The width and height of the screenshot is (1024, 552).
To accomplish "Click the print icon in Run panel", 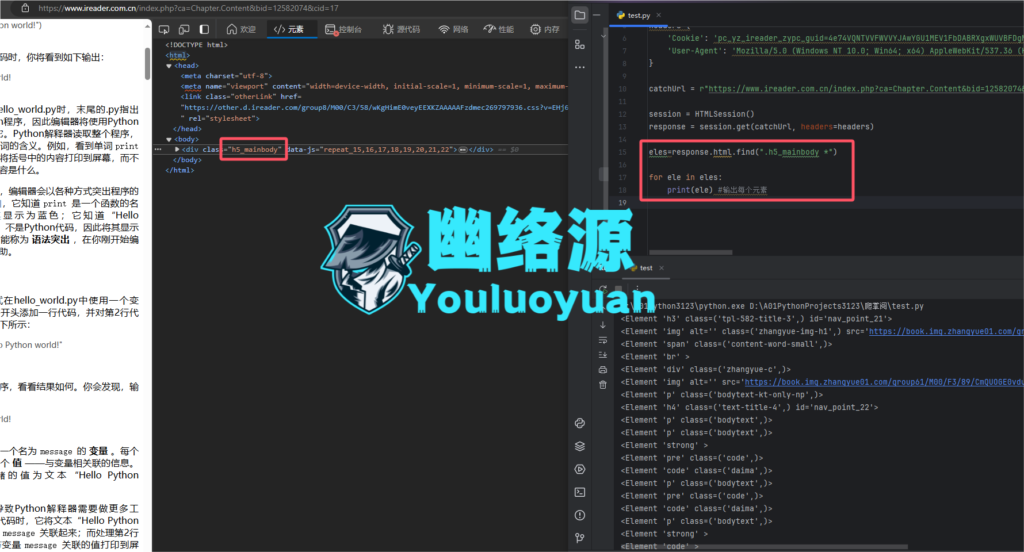I will 603,370.
